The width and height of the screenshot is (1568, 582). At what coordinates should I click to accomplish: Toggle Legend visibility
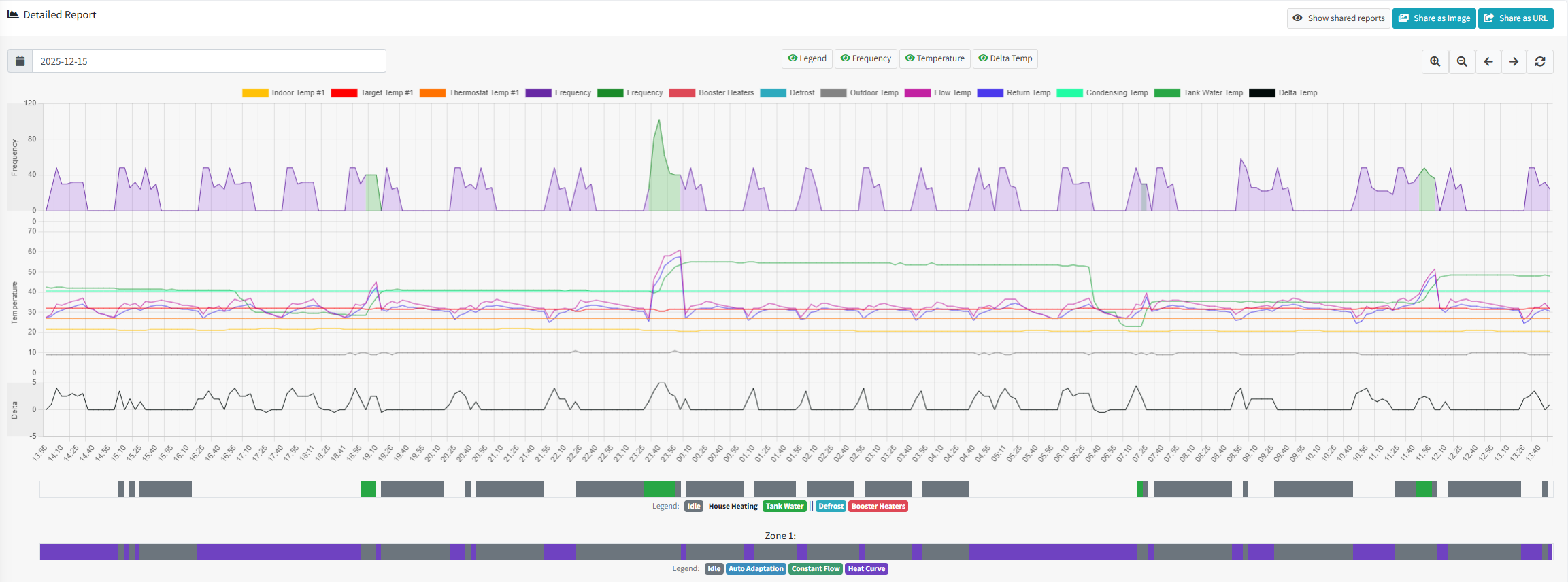[807, 58]
